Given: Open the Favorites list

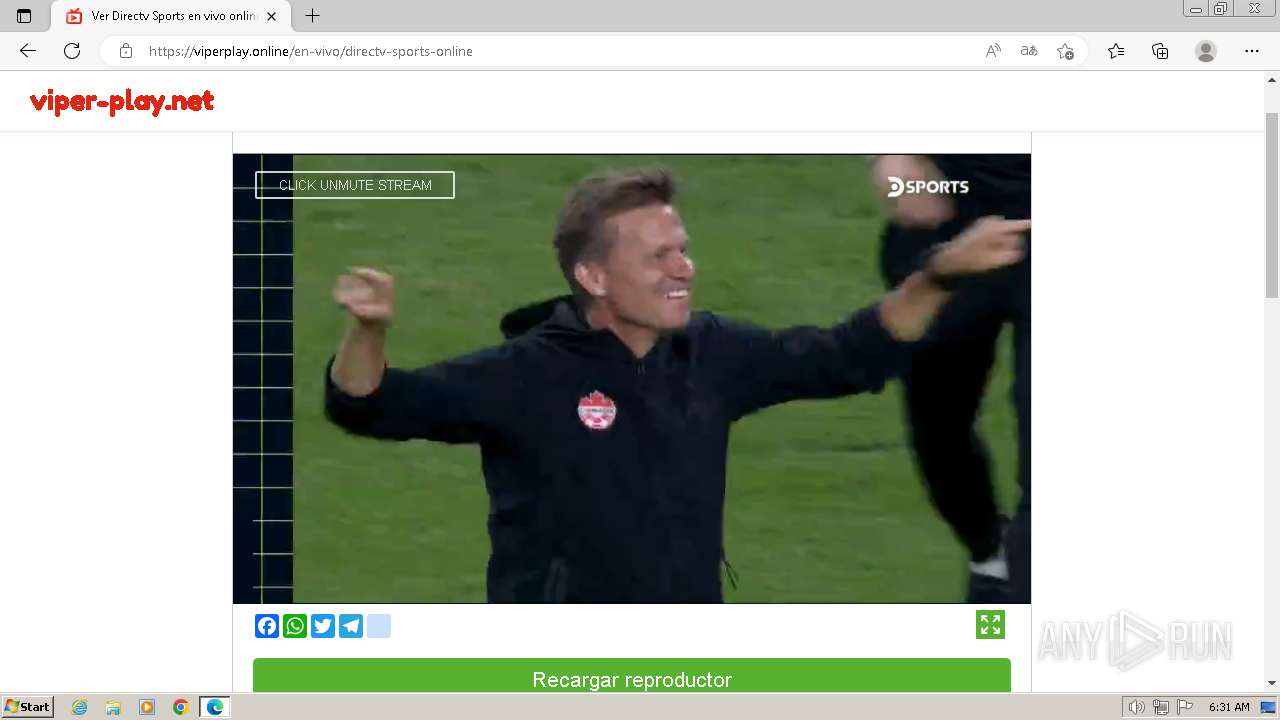Looking at the screenshot, I should [x=1116, y=51].
